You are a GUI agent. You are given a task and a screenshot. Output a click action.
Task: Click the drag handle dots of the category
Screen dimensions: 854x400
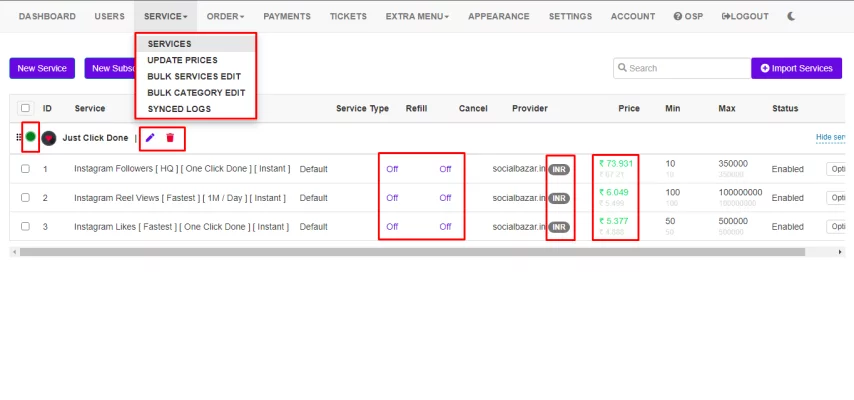click(19, 137)
